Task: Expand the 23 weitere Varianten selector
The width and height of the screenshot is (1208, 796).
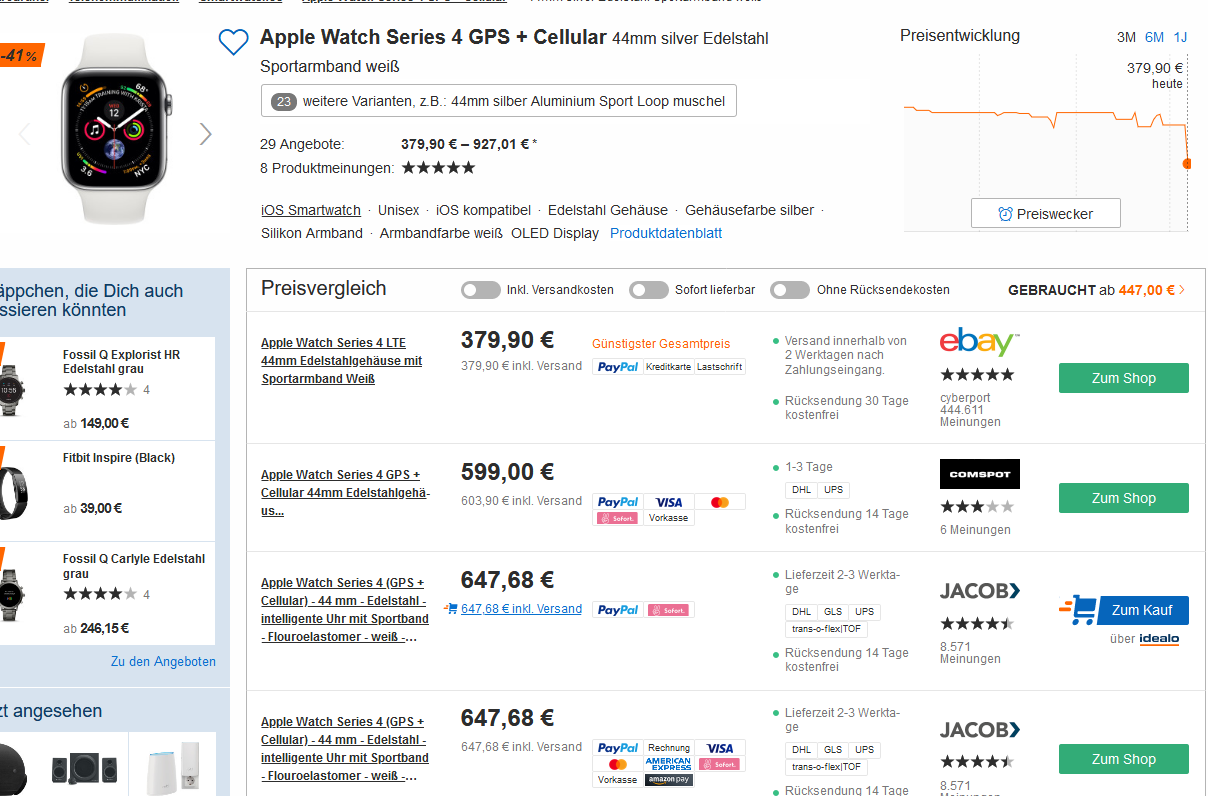Action: pos(498,101)
